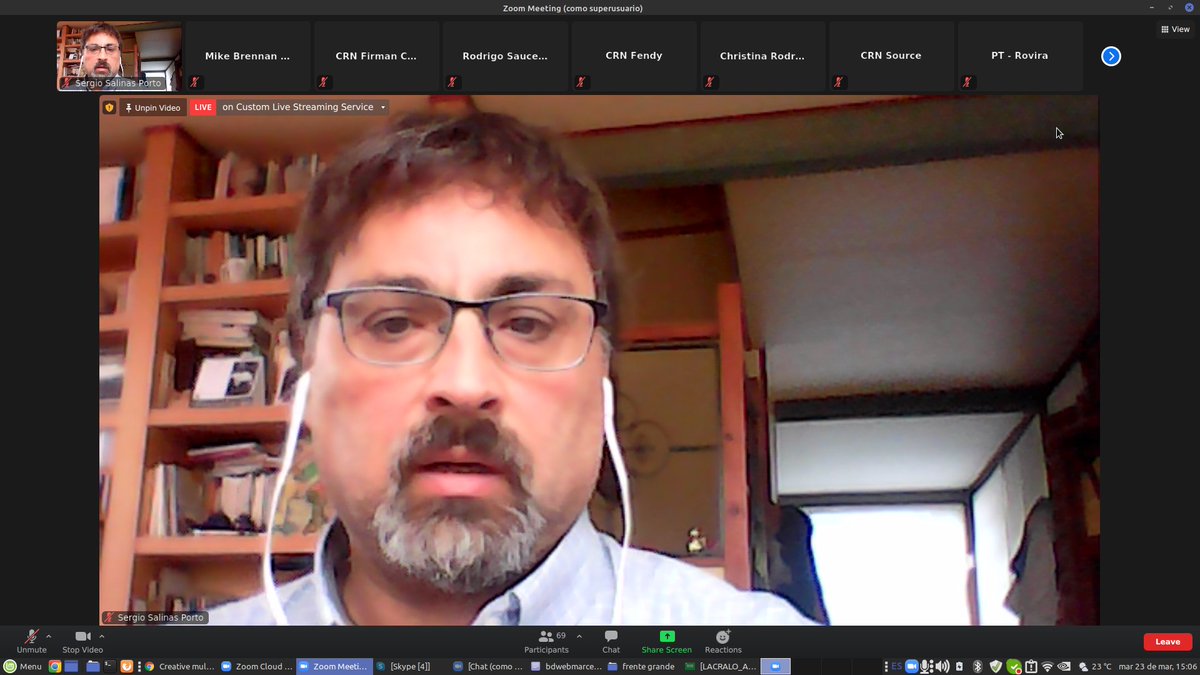Screen dimensions: 1200x675
Task: Open the Chat panel
Action: tap(611, 640)
